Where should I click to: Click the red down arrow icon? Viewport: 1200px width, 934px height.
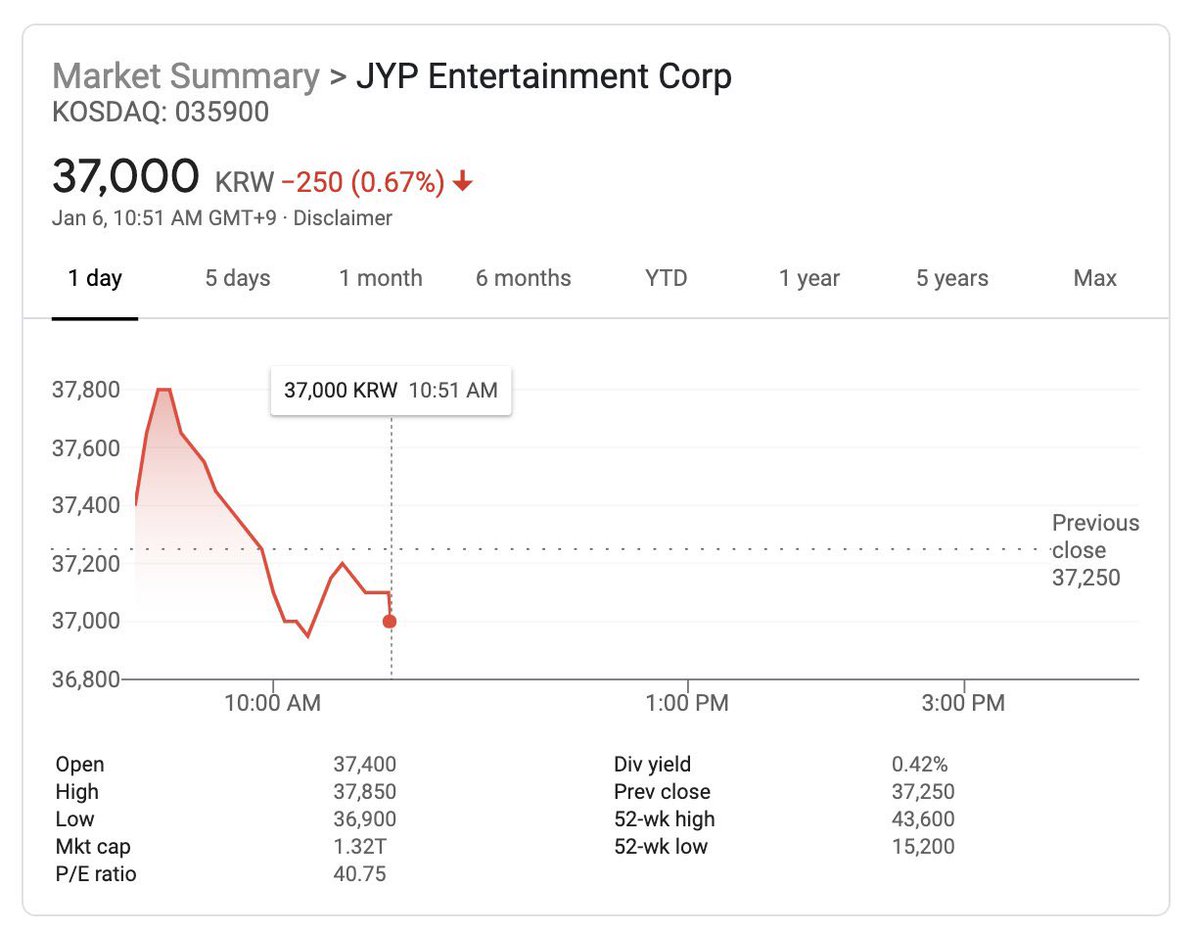[462, 182]
